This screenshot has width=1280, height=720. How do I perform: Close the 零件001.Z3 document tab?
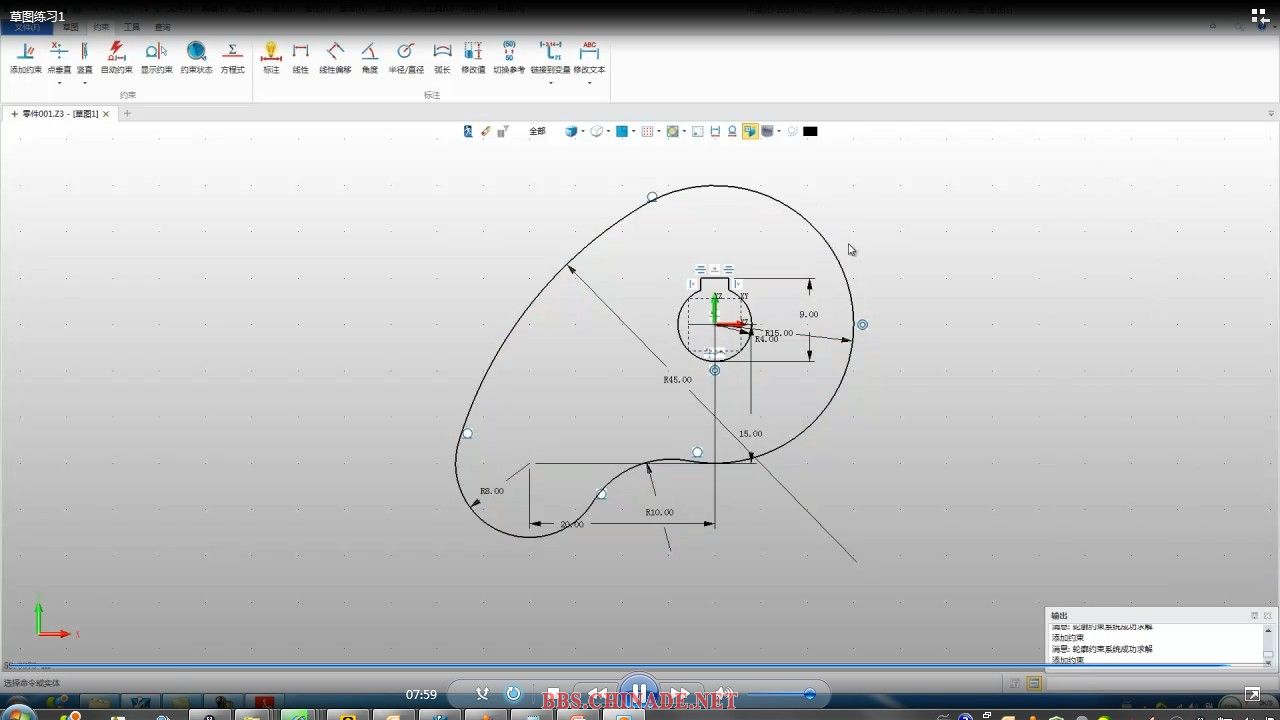(106, 114)
